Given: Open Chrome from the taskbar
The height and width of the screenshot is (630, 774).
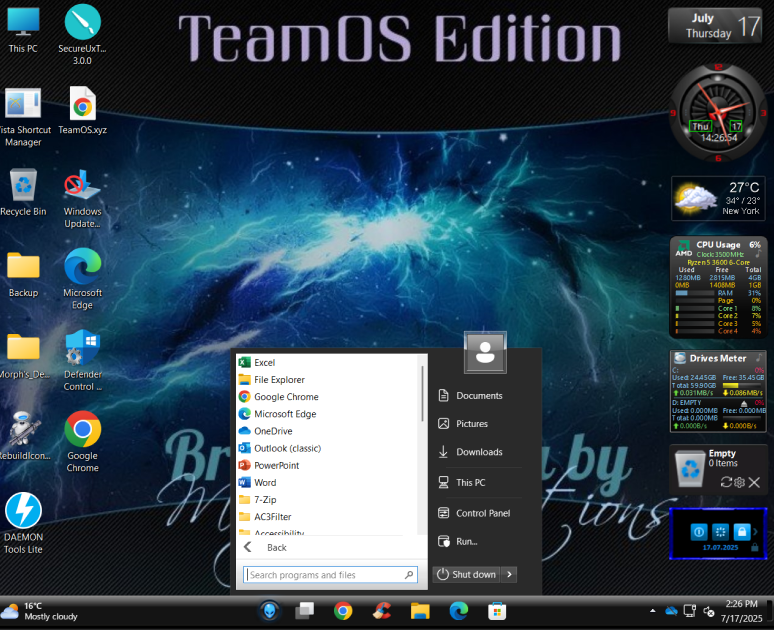Looking at the screenshot, I should click(343, 611).
